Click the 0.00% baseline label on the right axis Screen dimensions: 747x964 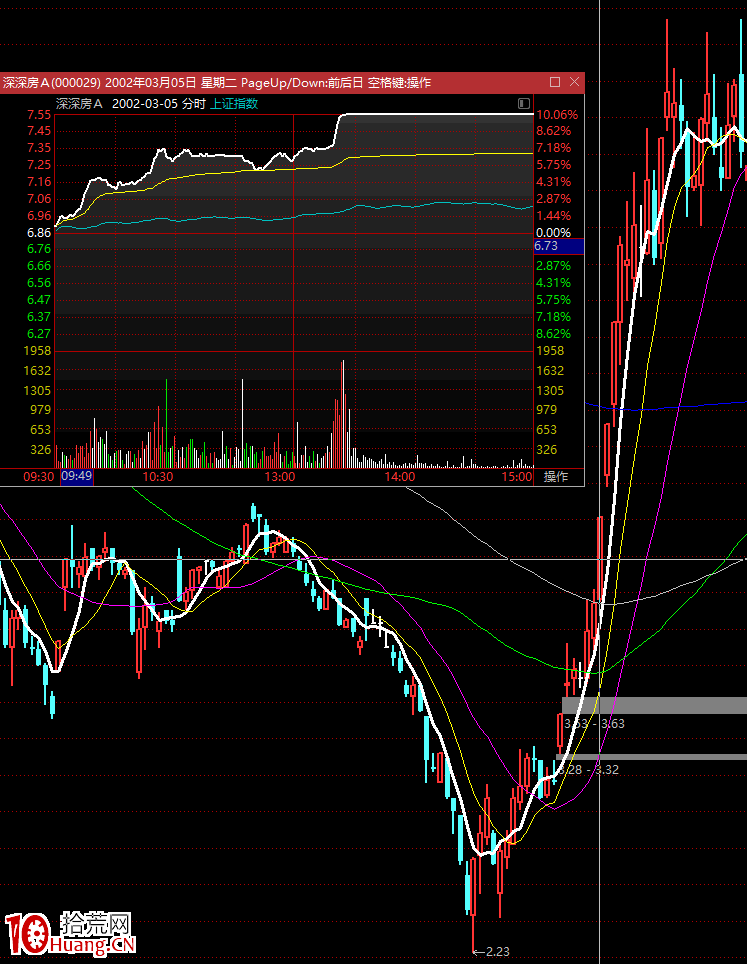(x=553, y=232)
